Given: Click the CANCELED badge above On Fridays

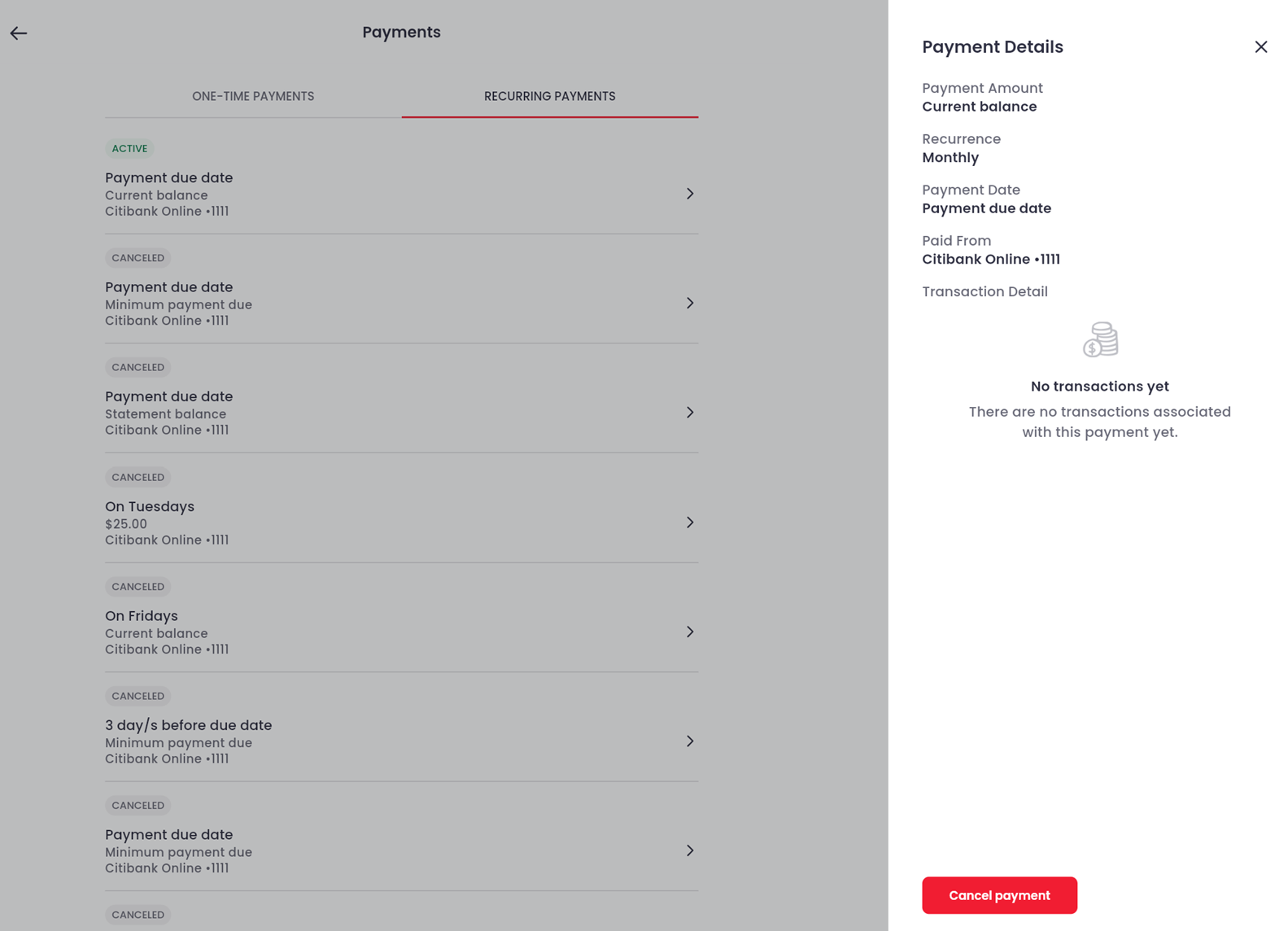Looking at the screenshot, I should point(138,586).
